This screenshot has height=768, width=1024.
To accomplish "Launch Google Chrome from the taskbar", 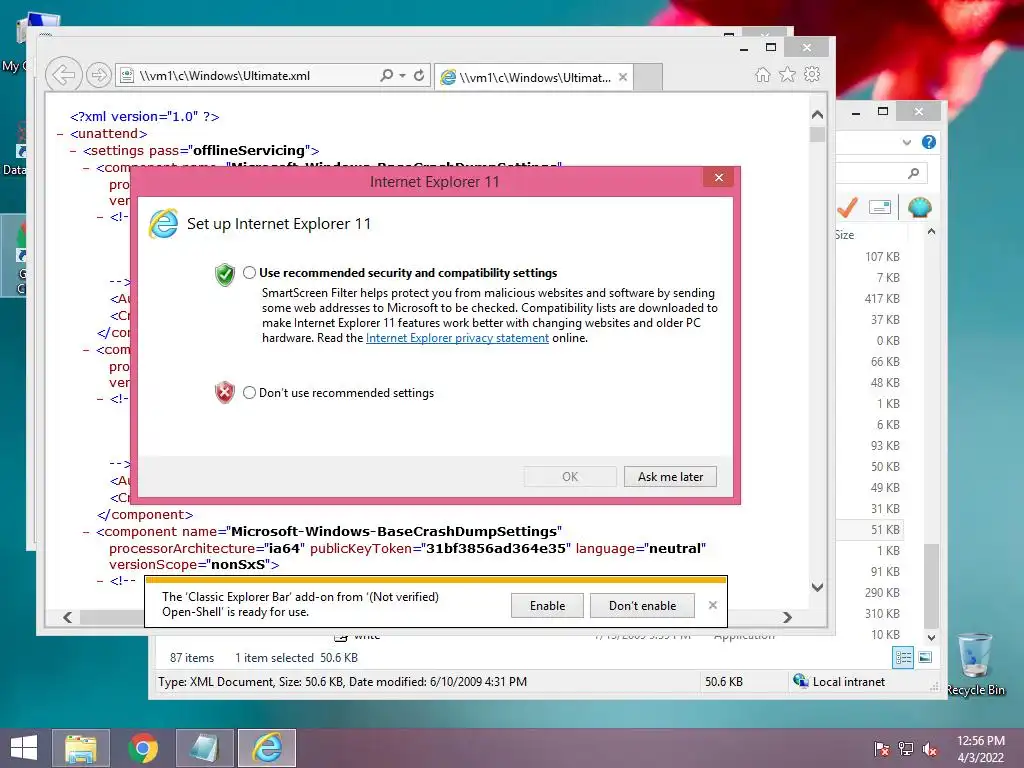I will point(143,748).
